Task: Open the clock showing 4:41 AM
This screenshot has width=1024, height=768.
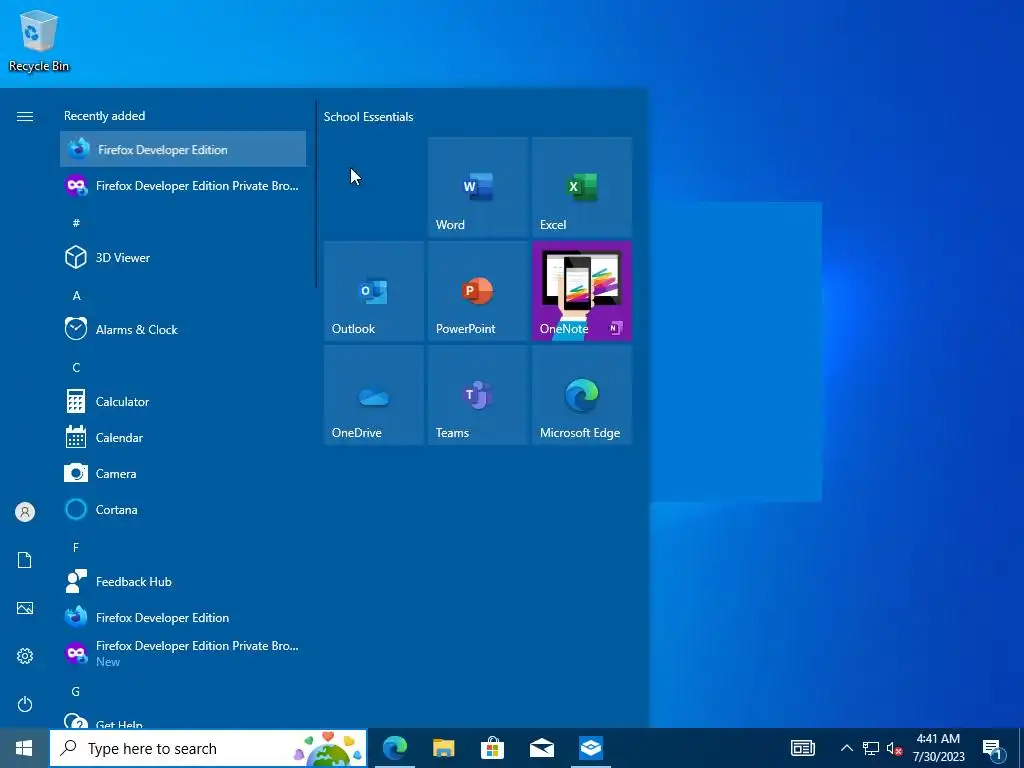Action: click(x=938, y=748)
